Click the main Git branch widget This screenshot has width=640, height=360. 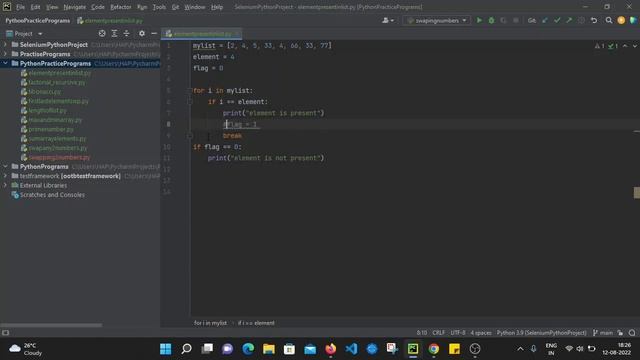tap(603, 333)
